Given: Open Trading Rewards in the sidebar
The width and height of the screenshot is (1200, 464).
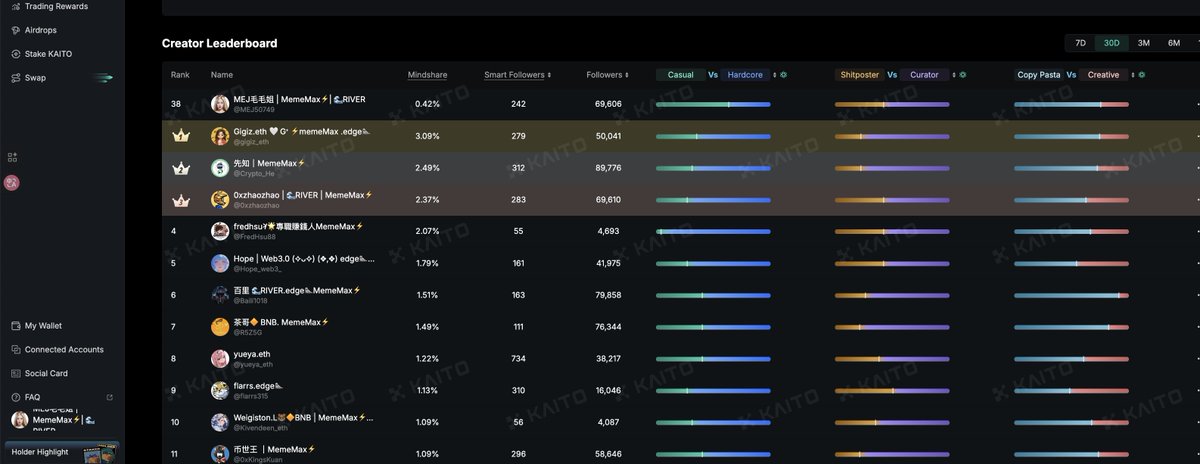Looking at the screenshot, I should point(56,6).
